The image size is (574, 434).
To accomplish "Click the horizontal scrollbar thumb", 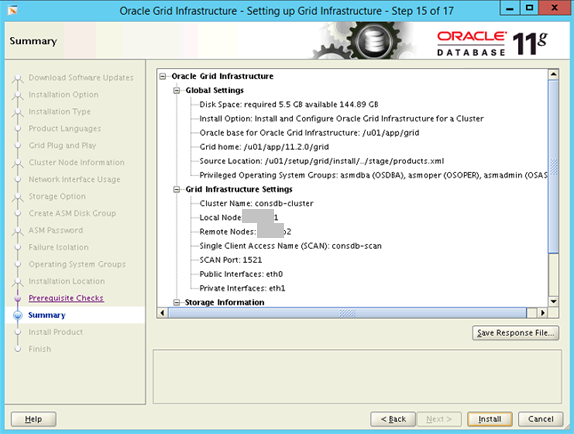I will 347,313.
